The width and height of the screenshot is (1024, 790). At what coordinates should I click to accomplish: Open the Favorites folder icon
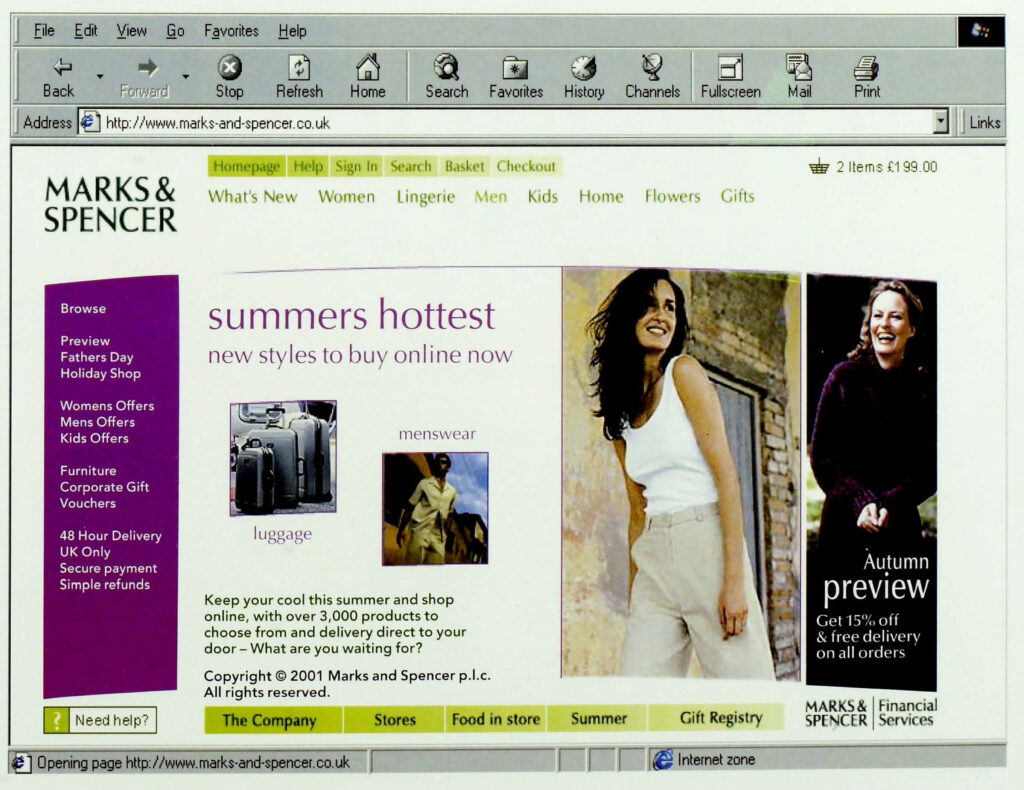click(515, 68)
